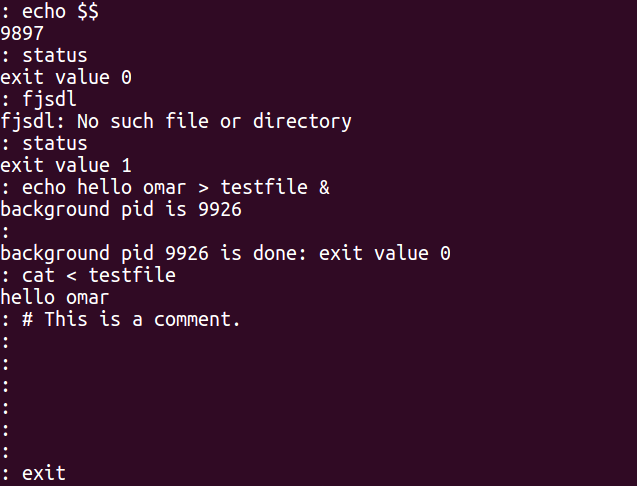Click the word 'directory' in error message
This screenshot has width=637, height=486.
coord(302,122)
